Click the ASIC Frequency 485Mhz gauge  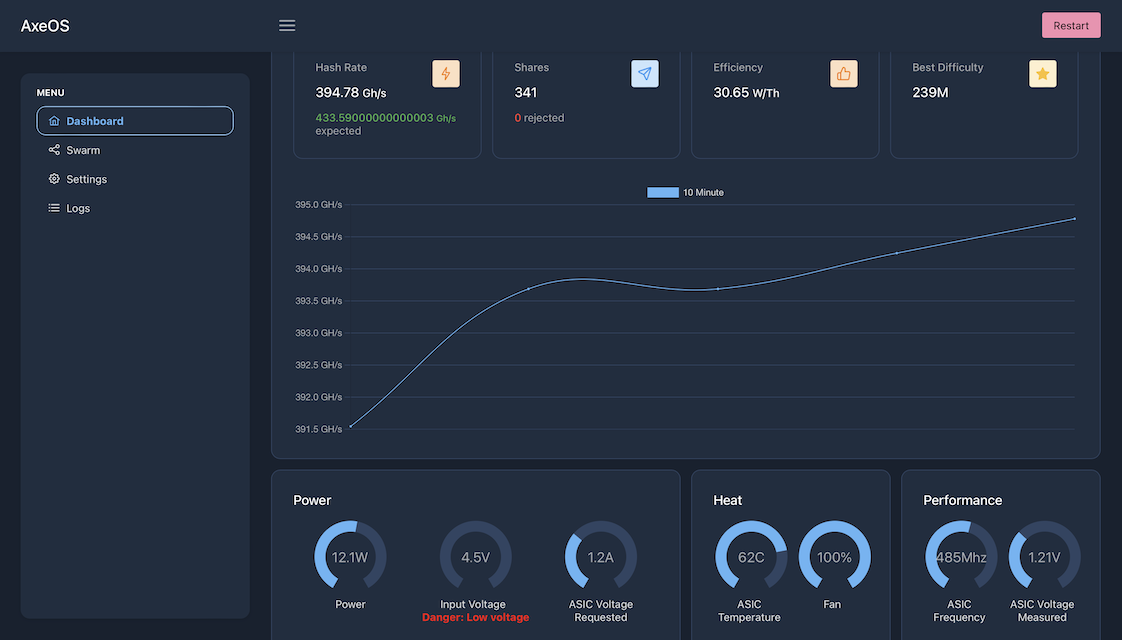click(x=960, y=557)
